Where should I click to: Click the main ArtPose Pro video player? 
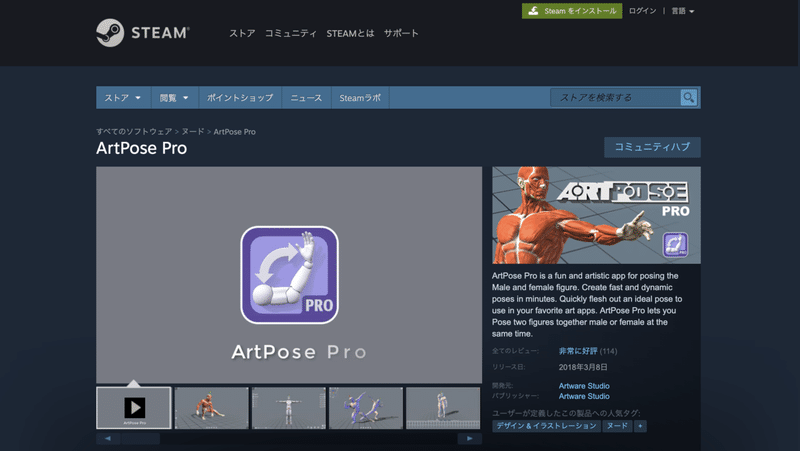tap(289, 274)
